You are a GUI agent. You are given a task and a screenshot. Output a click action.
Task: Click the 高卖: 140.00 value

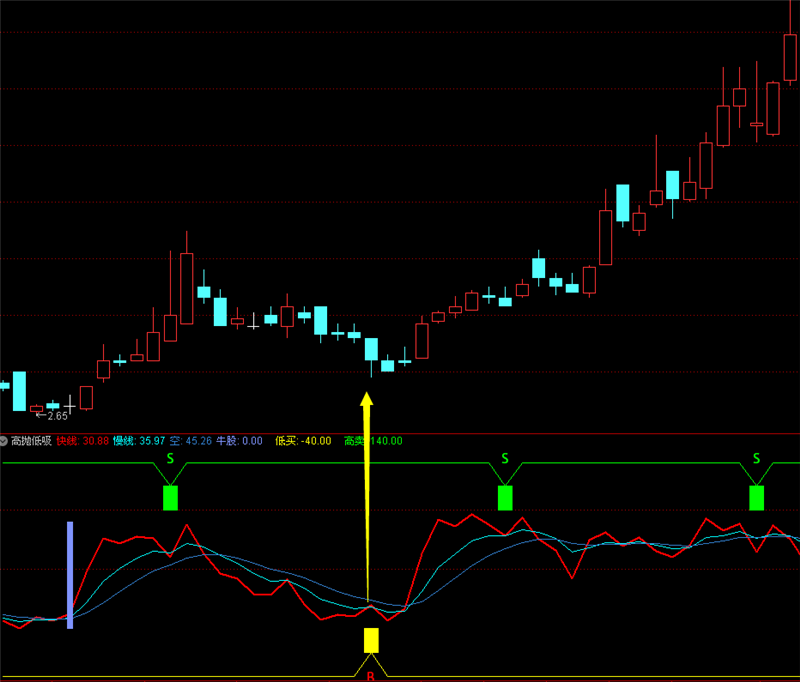tap(373, 441)
